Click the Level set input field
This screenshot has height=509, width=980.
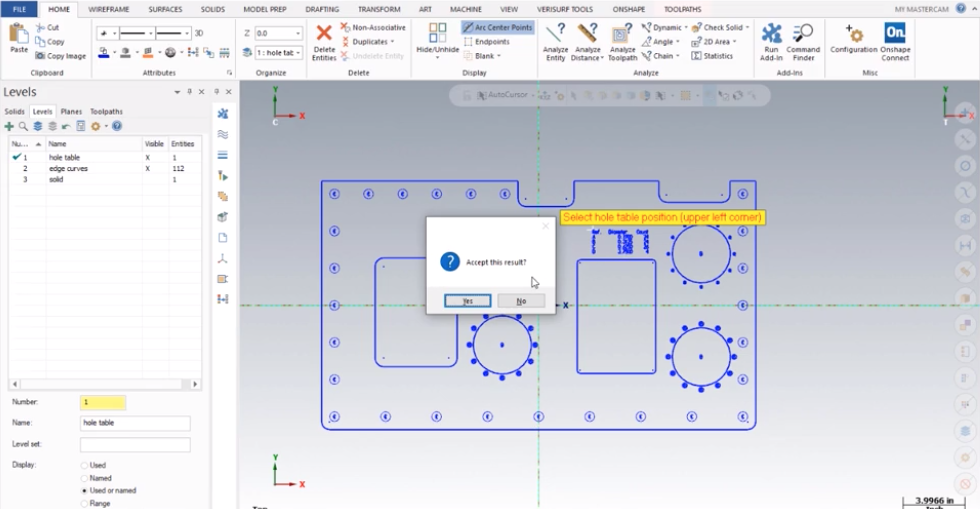click(x=135, y=445)
